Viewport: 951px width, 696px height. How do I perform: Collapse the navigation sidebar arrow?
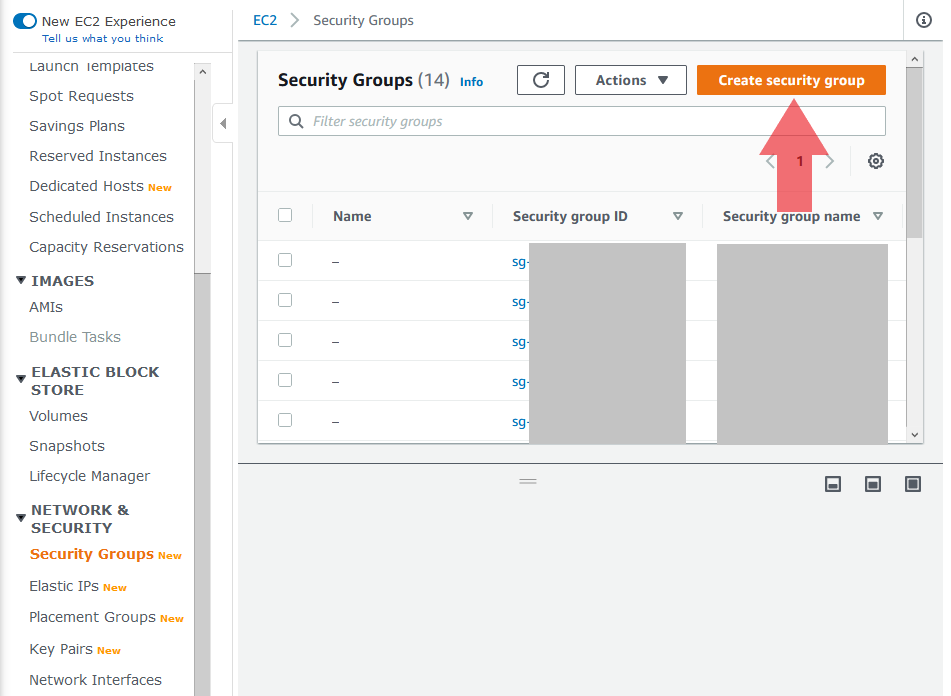tap(223, 124)
